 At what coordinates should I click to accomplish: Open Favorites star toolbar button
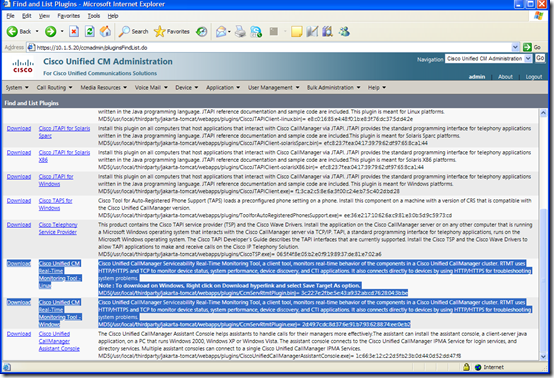tap(172, 31)
